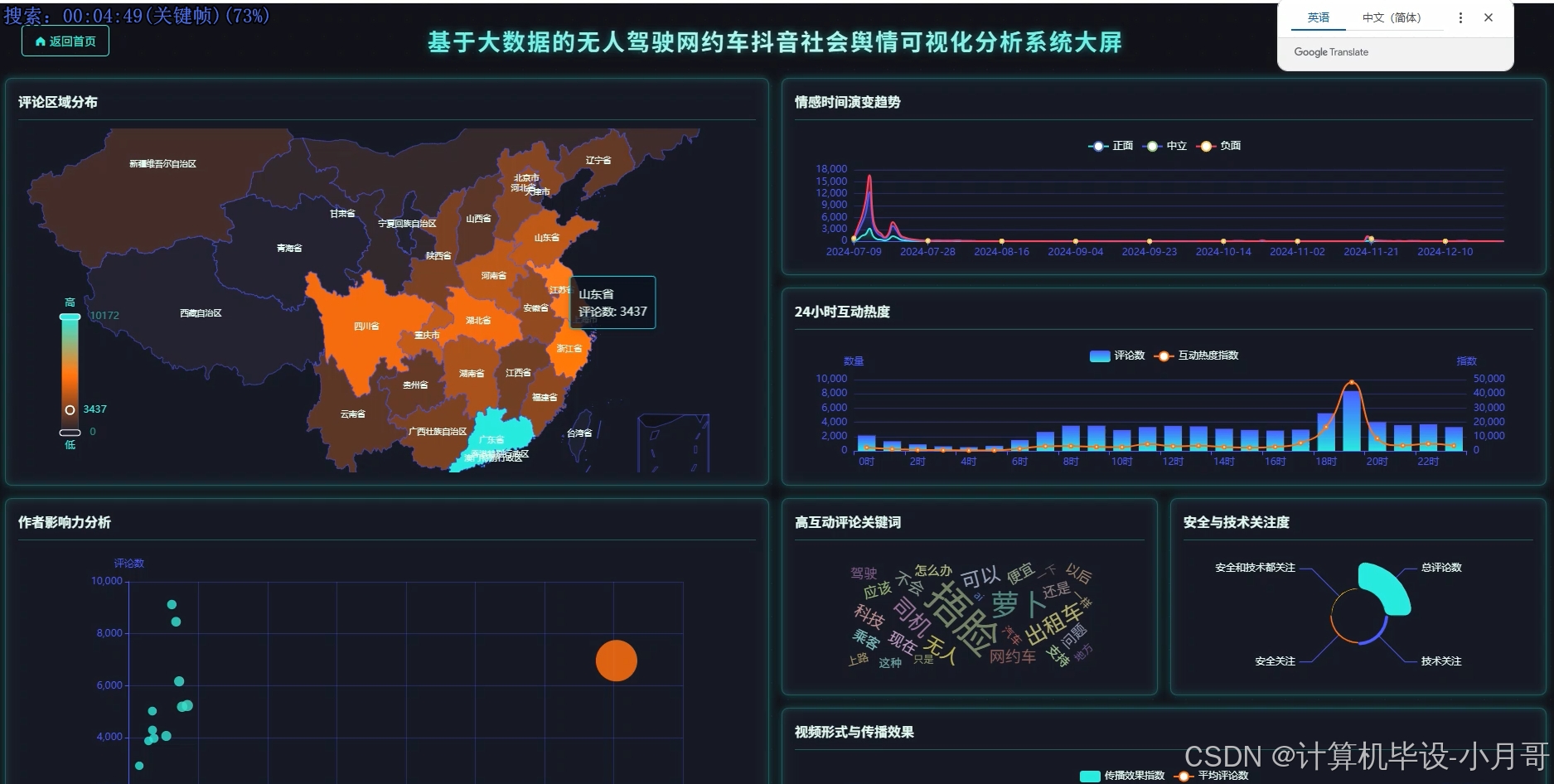The width and height of the screenshot is (1554, 784).
Task: Select the 英语 tab in translate bar
Action: (x=1318, y=17)
